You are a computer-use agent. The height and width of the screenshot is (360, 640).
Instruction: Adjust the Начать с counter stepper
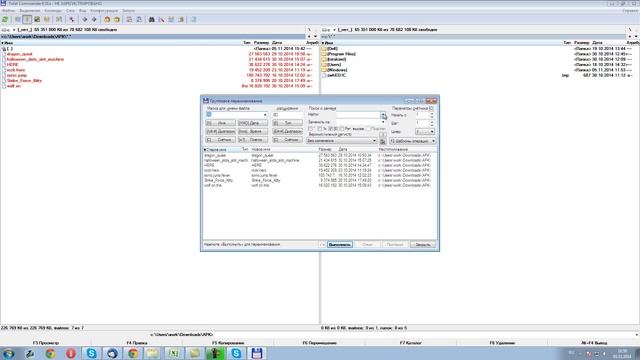(432, 115)
